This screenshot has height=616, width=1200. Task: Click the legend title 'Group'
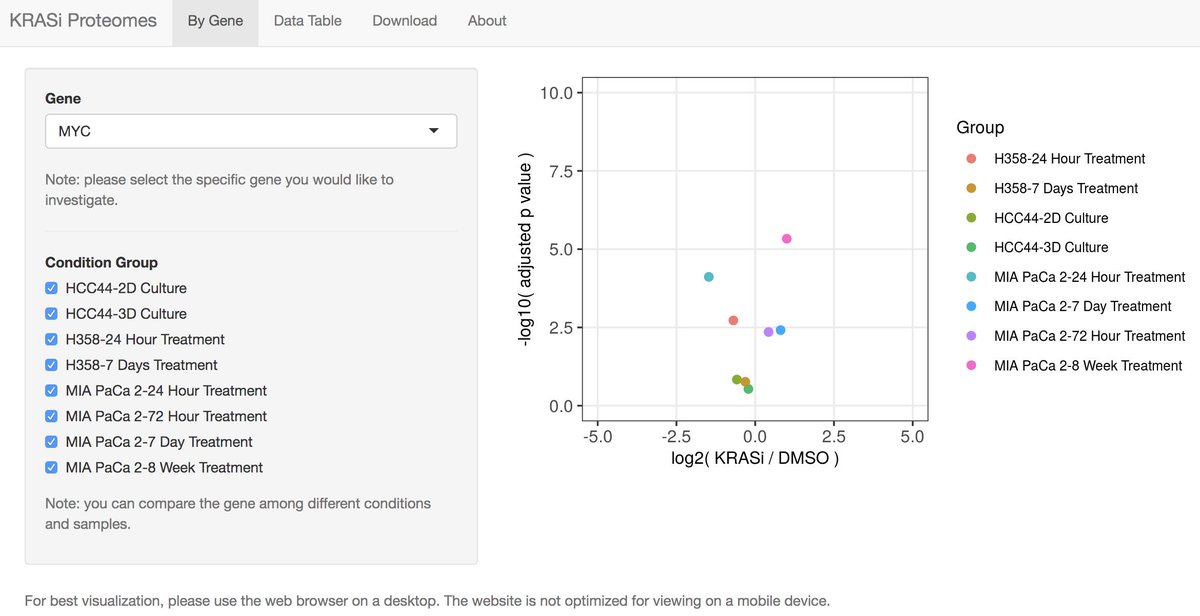point(980,128)
